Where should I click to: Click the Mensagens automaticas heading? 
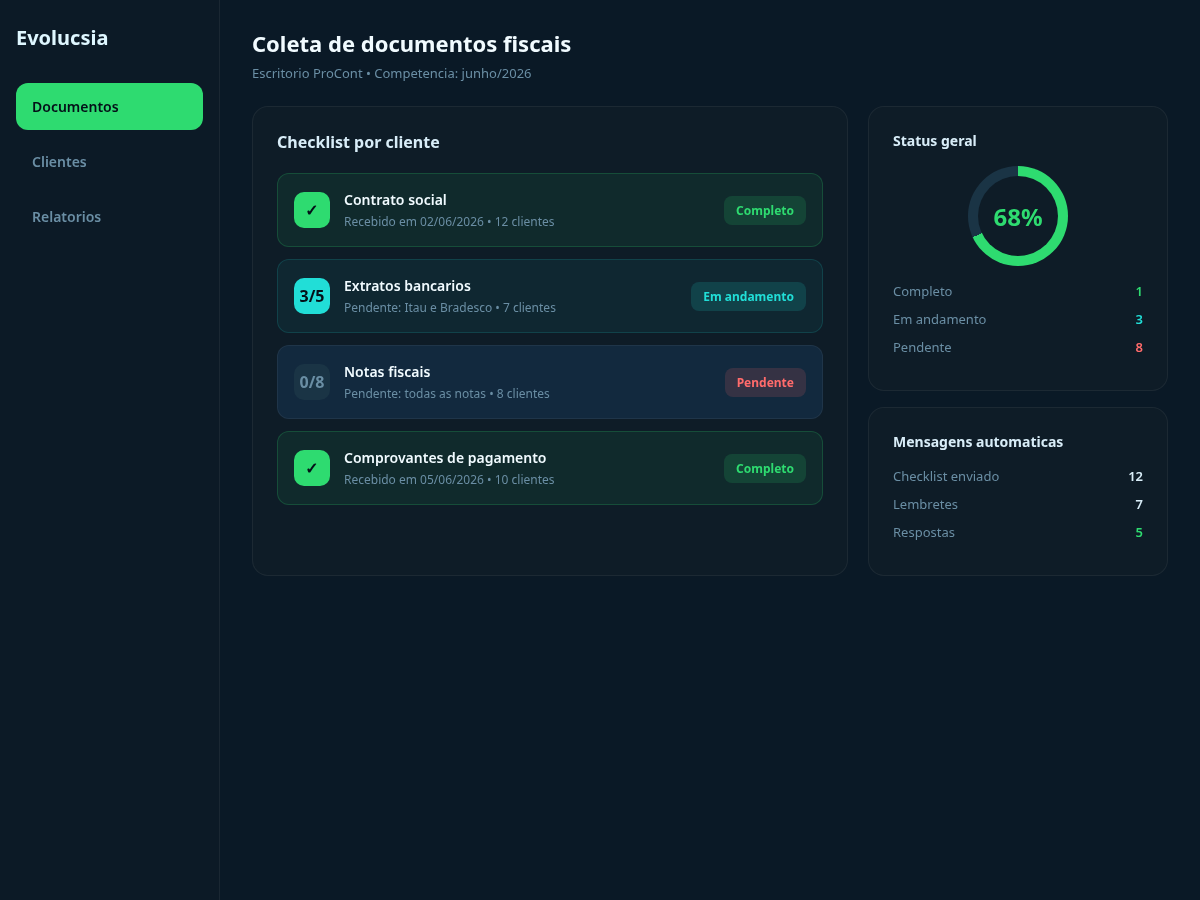[978, 442]
